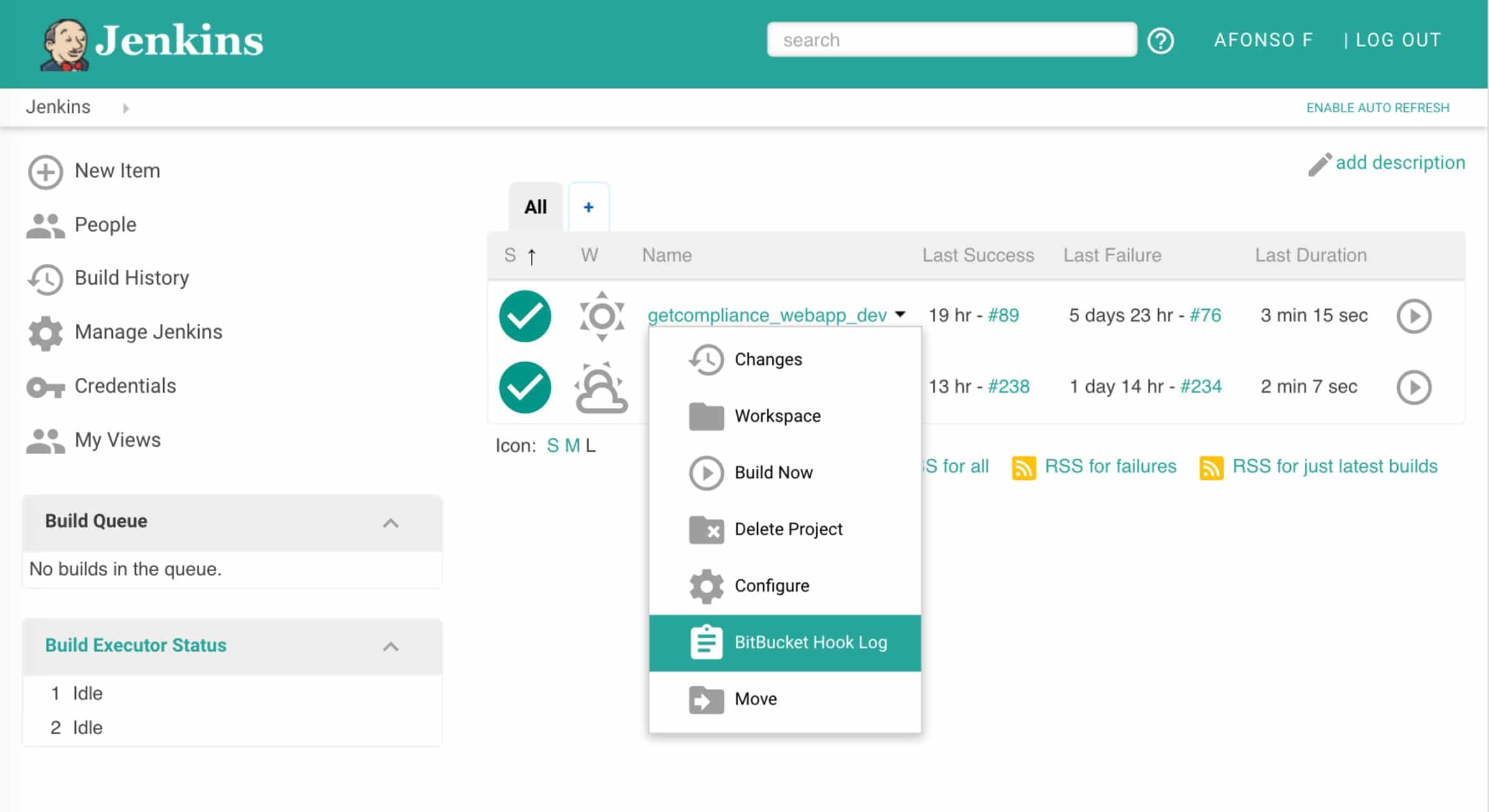Click the Workspace folder icon
The image size is (1489, 812).
706,416
